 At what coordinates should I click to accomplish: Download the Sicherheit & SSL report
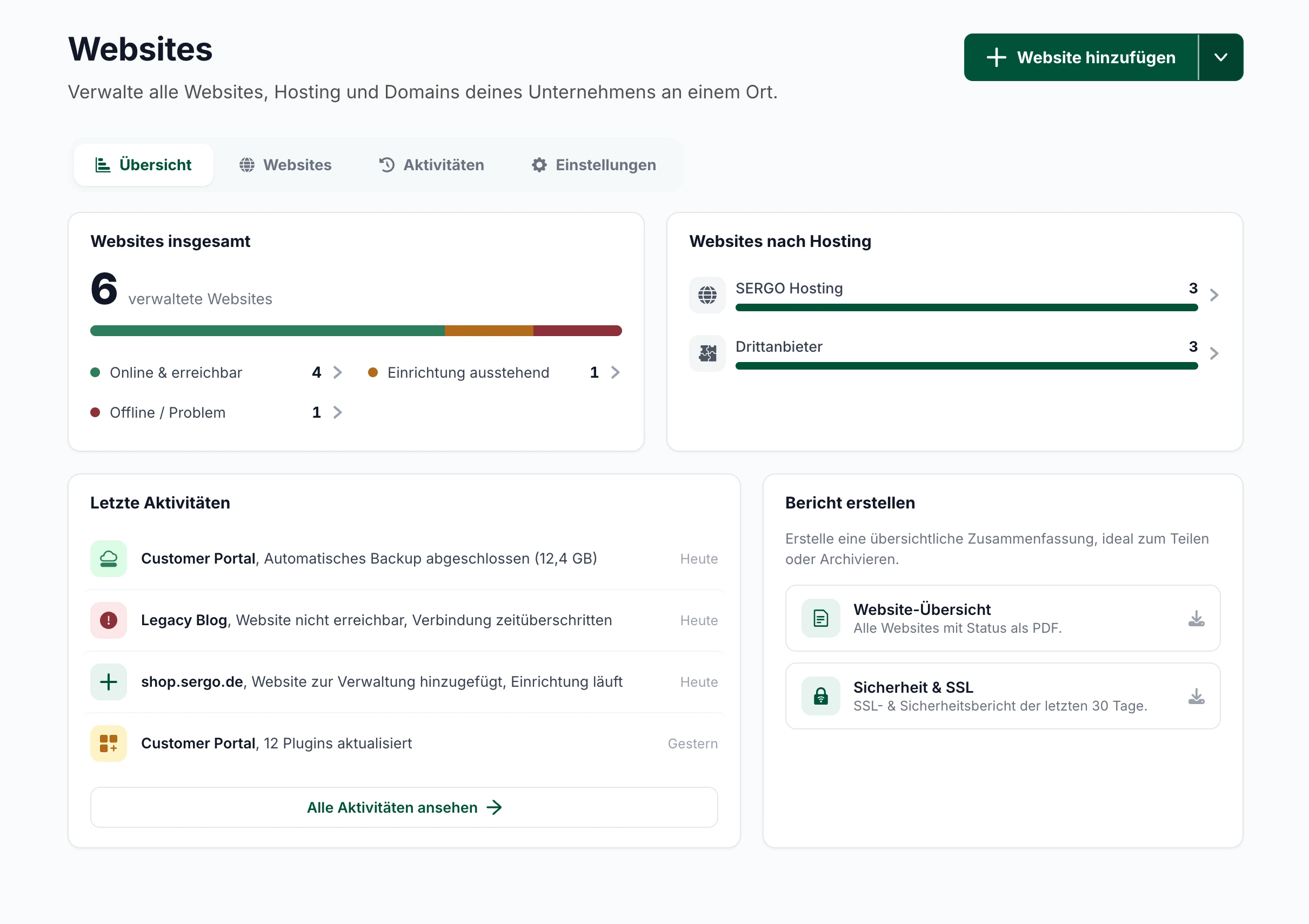[1197, 696]
